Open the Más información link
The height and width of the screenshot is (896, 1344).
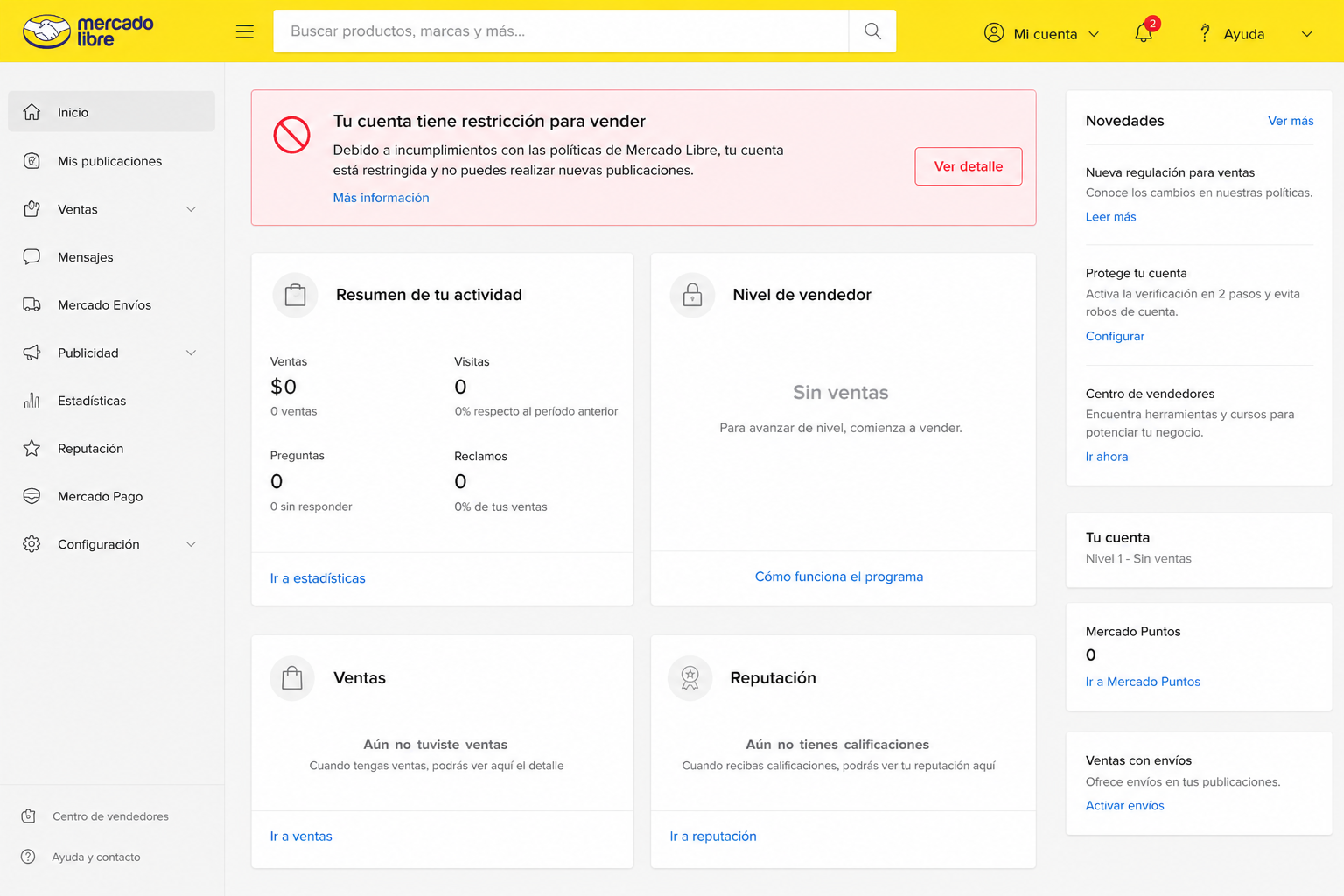point(381,198)
